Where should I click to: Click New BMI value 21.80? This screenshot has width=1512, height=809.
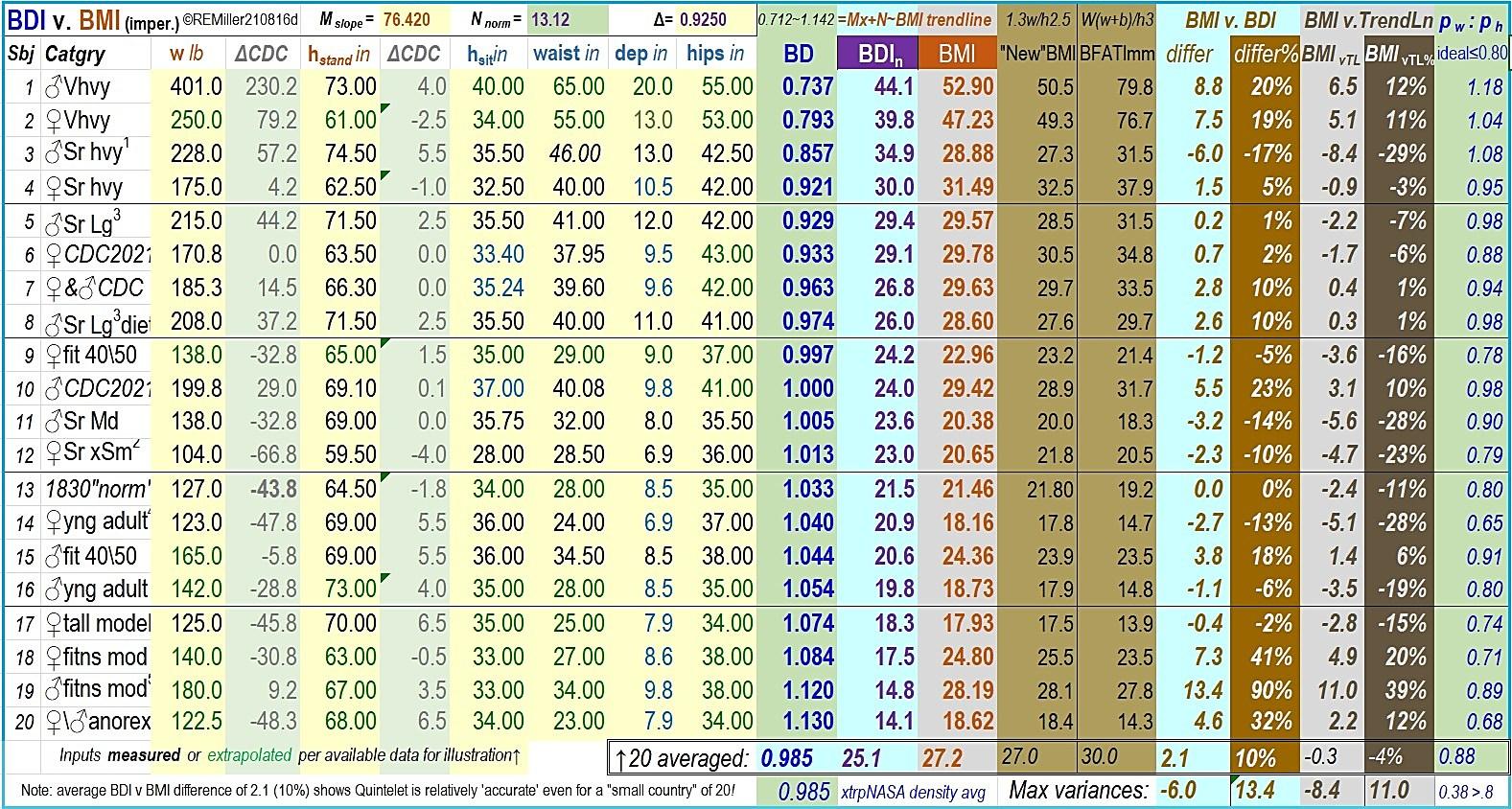click(1048, 490)
